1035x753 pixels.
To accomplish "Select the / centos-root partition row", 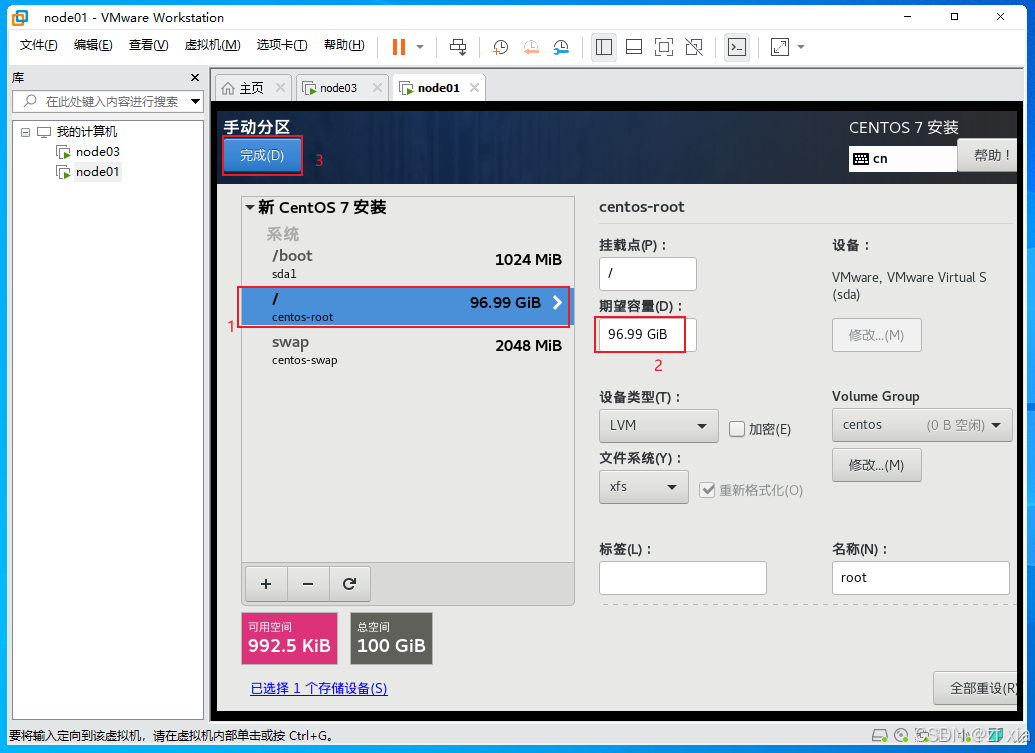I will [406, 307].
